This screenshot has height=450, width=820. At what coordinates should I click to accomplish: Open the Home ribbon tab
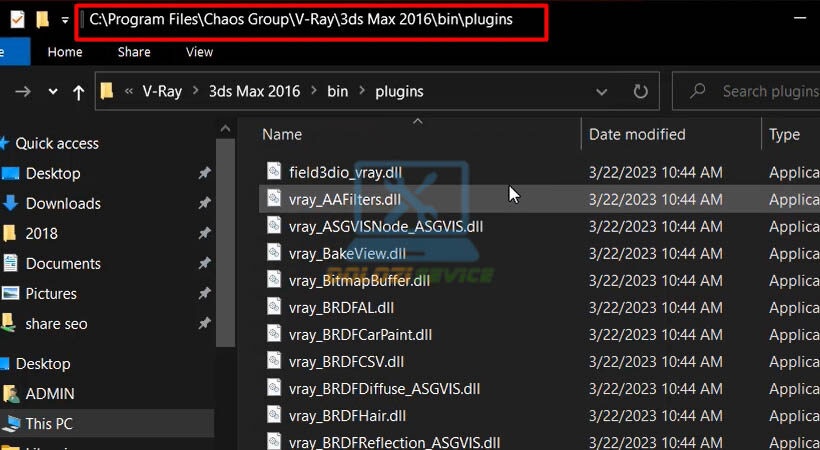(x=65, y=52)
